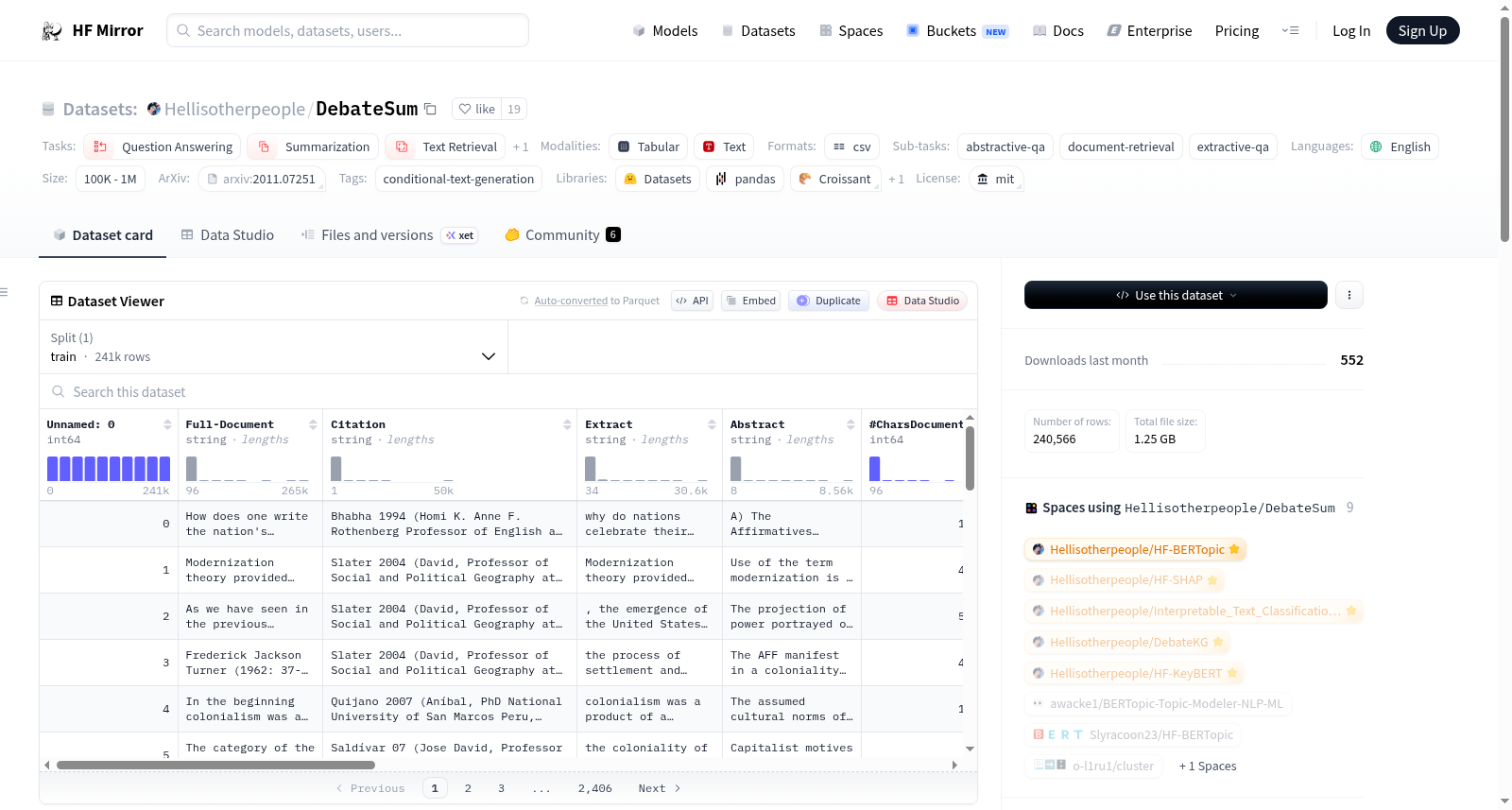The width and height of the screenshot is (1512, 810).
Task: Click the API button in Dataset Viewer
Action: pos(692,301)
